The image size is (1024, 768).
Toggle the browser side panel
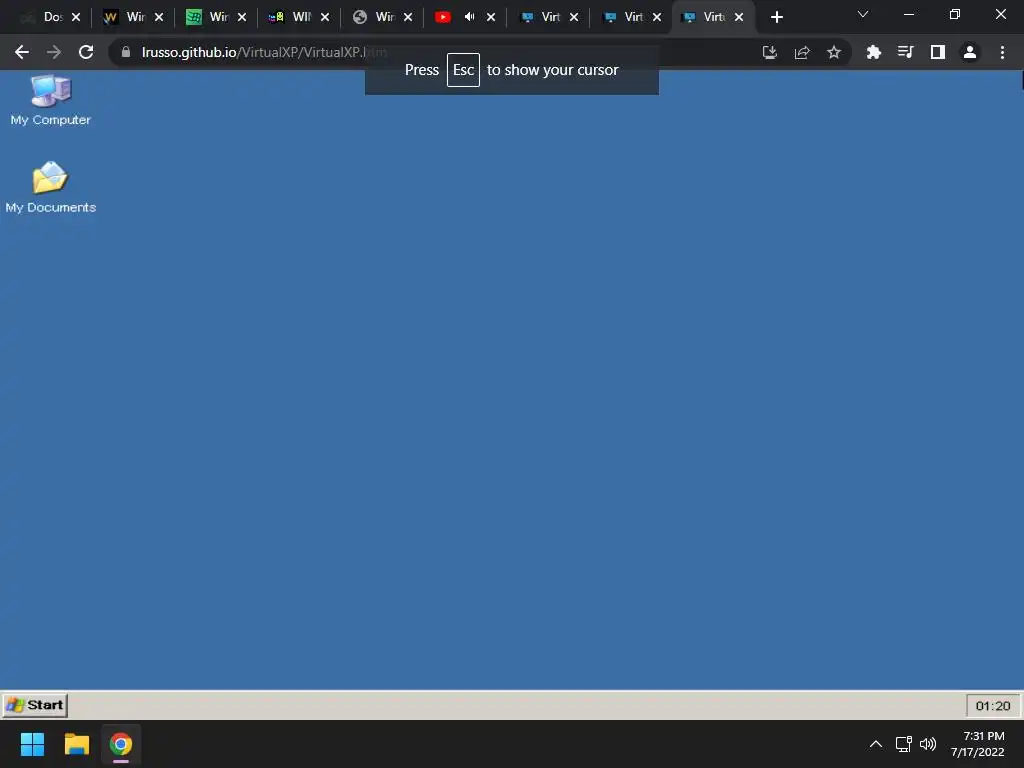point(938,52)
